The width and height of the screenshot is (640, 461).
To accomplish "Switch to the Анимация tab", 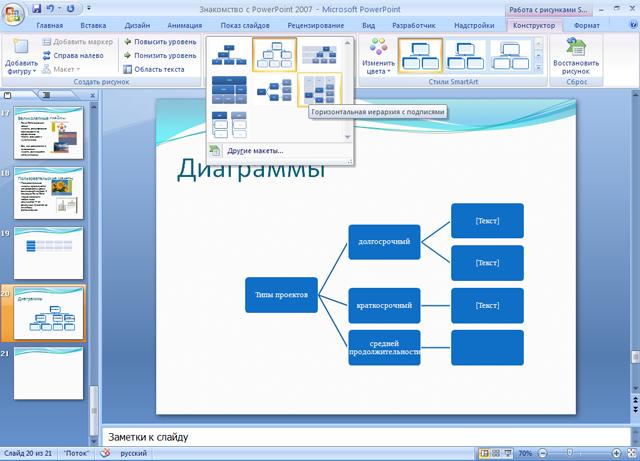I will pos(183,25).
